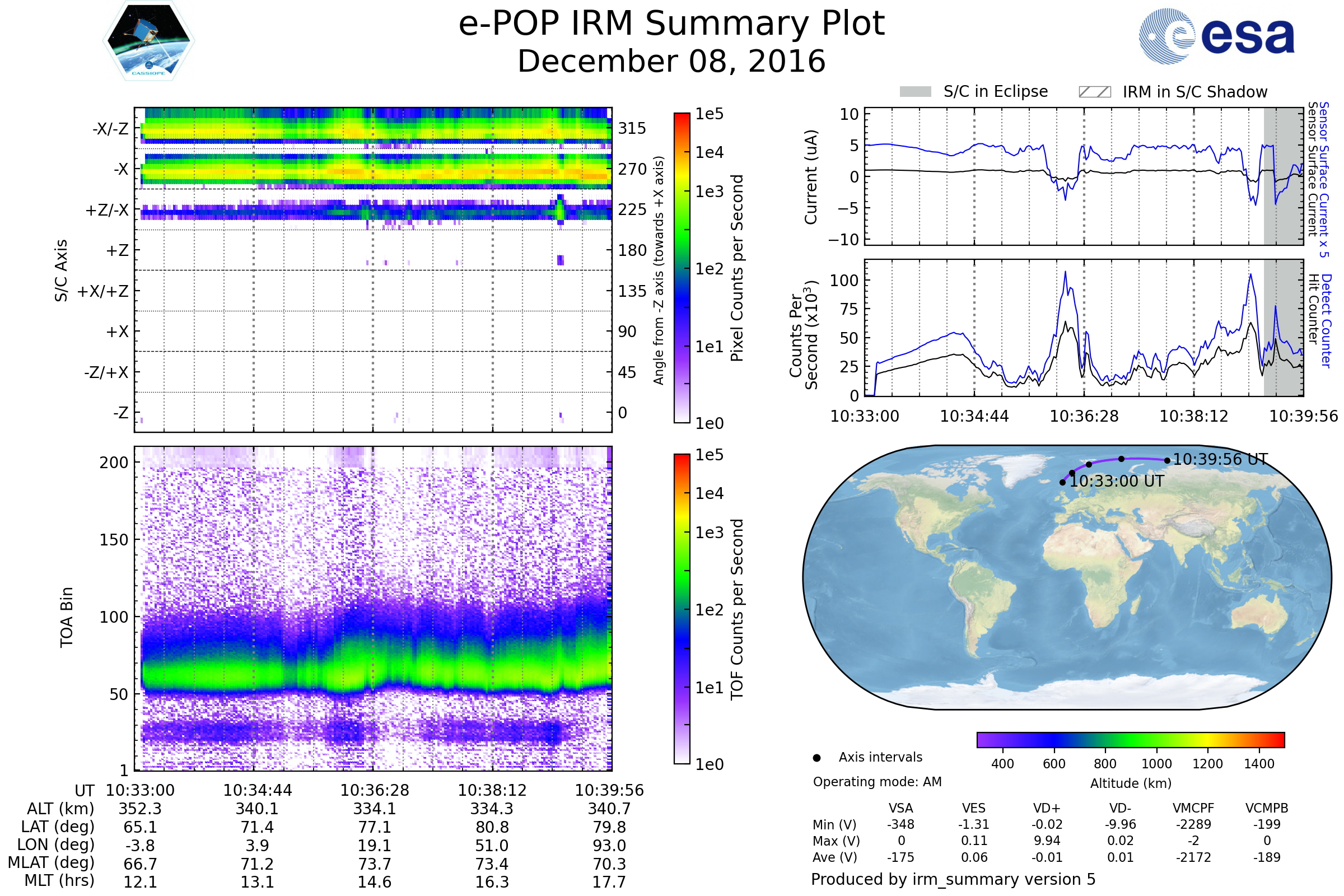Click the CASSIOPE satellite hexagon logo
This screenshot has width=1344, height=896.
click(x=148, y=41)
